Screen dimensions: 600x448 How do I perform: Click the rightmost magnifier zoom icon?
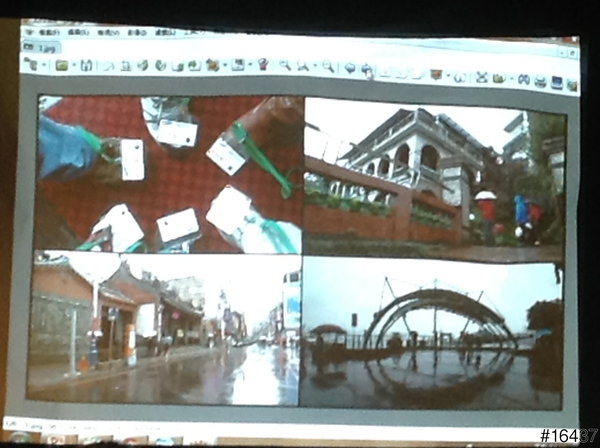[x=327, y=67]
